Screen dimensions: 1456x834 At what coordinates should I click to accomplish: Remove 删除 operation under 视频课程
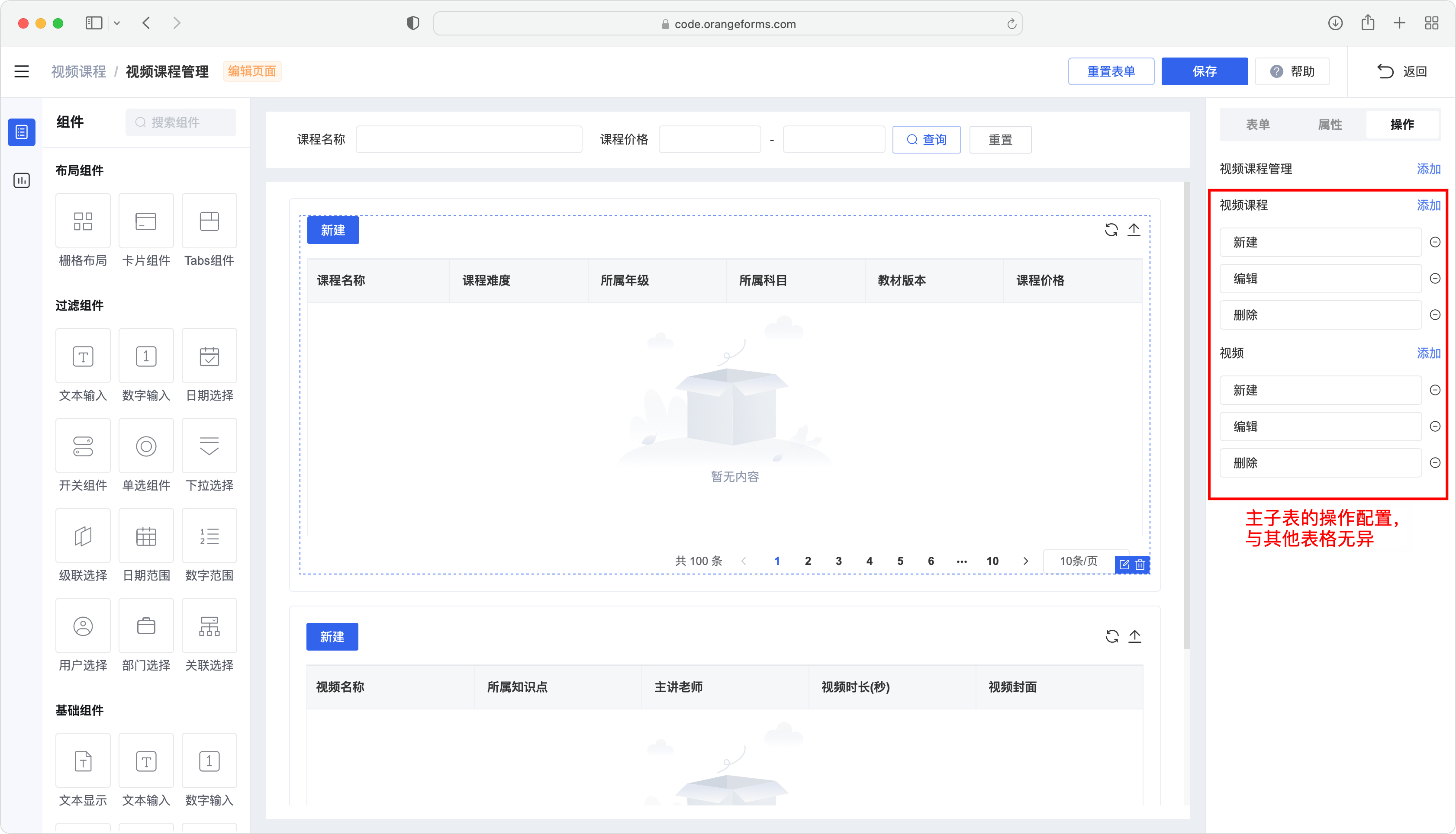click(x=1435, y=315)
